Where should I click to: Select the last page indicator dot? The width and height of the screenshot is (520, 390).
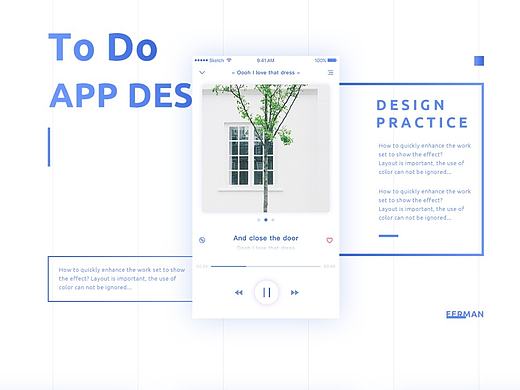point(273,220)
